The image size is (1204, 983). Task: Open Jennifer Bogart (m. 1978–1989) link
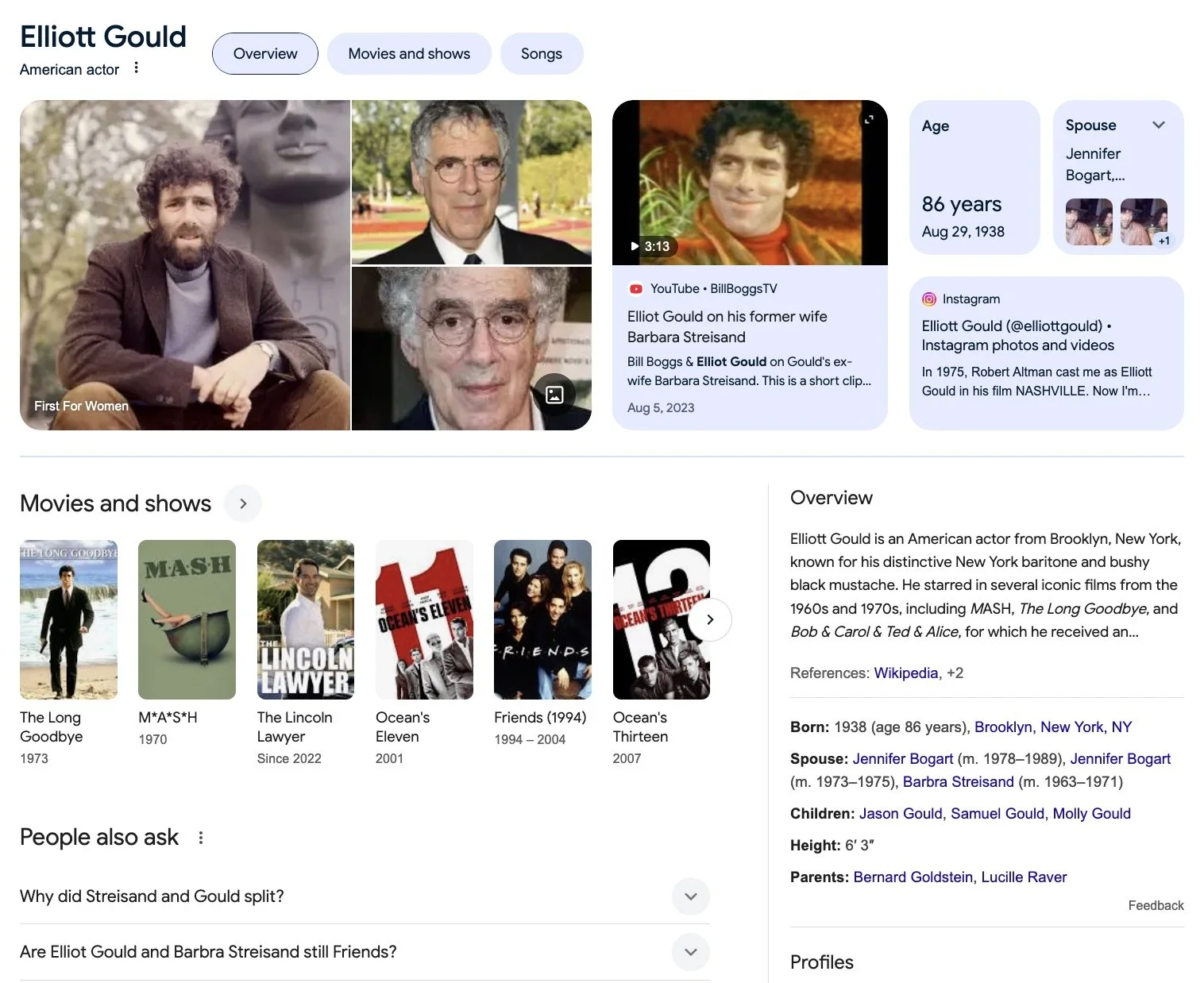click(903, 759)
